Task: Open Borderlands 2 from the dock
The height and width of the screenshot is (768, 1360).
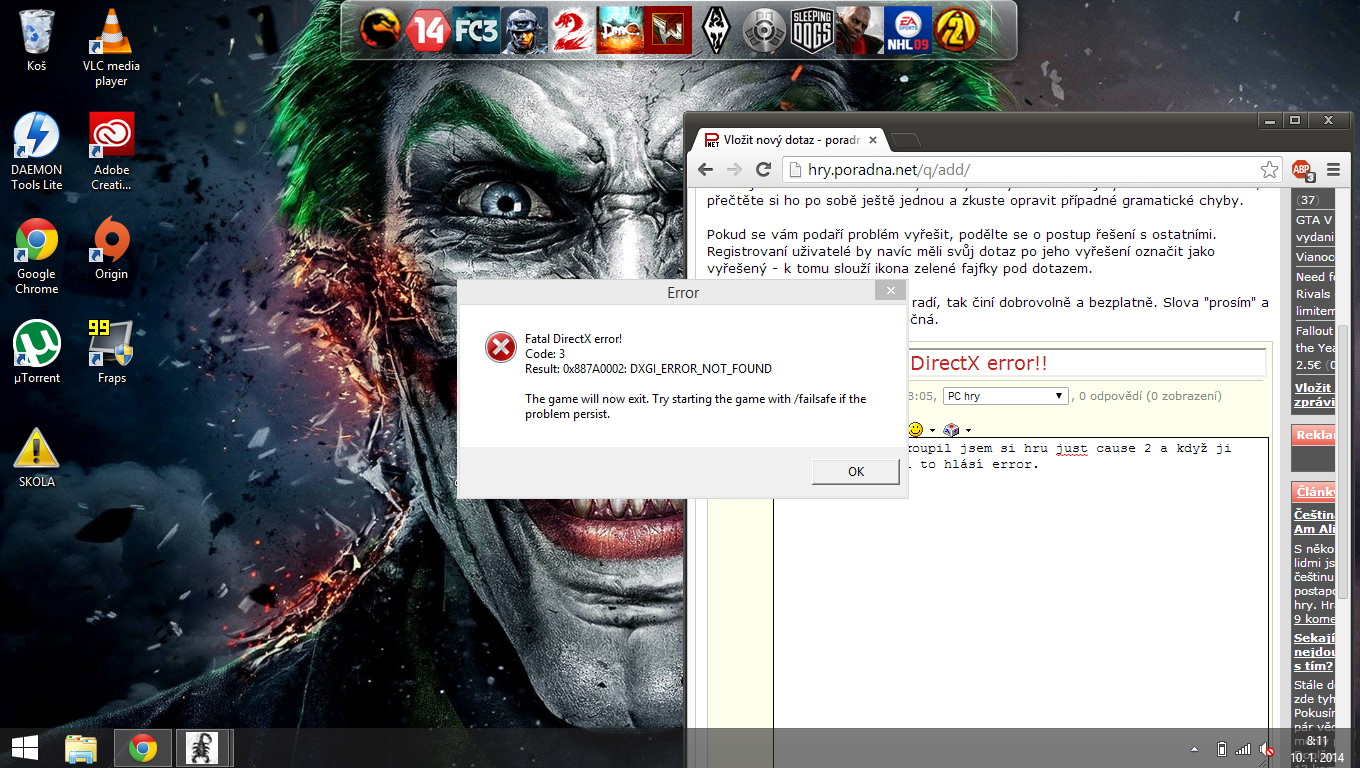Action: coord(955,30)
